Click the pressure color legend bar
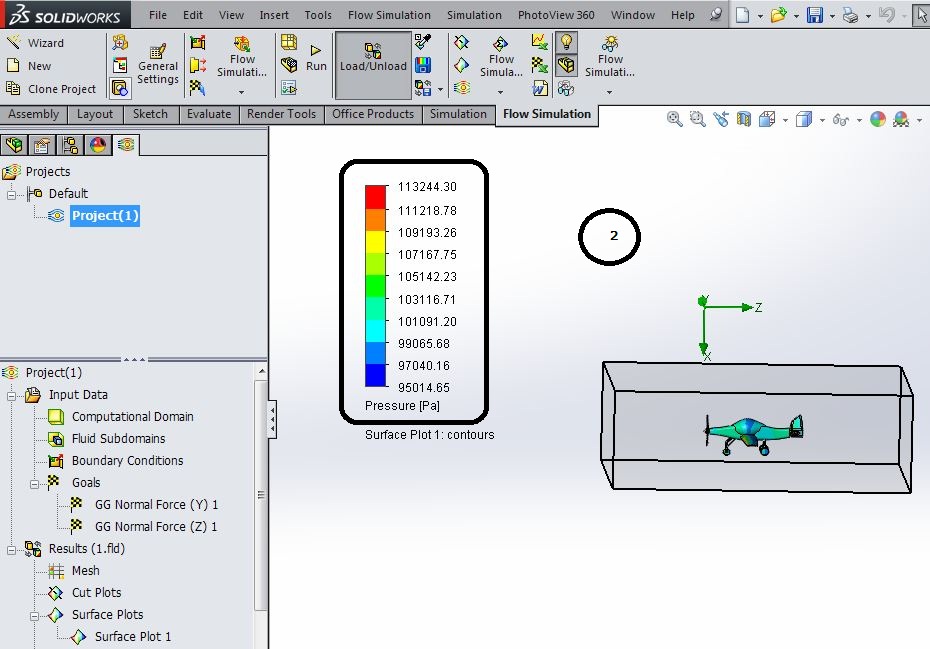Screen dimensions: 930x649 [x=375, y=287]
